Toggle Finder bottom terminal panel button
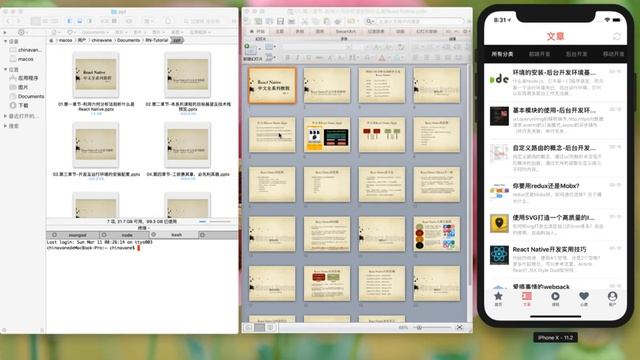Viewport: 640px width, 360px height. [x=80, y=21]
